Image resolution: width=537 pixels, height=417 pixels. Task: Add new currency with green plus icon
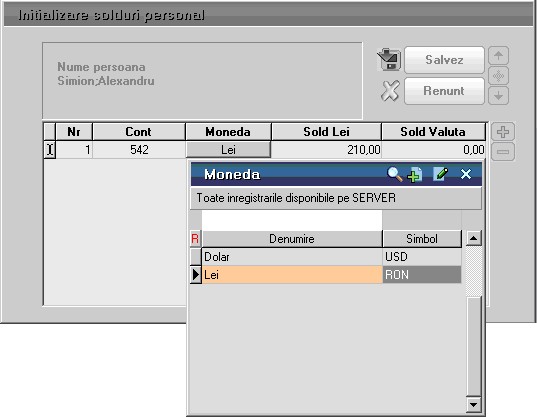(415, 174)
